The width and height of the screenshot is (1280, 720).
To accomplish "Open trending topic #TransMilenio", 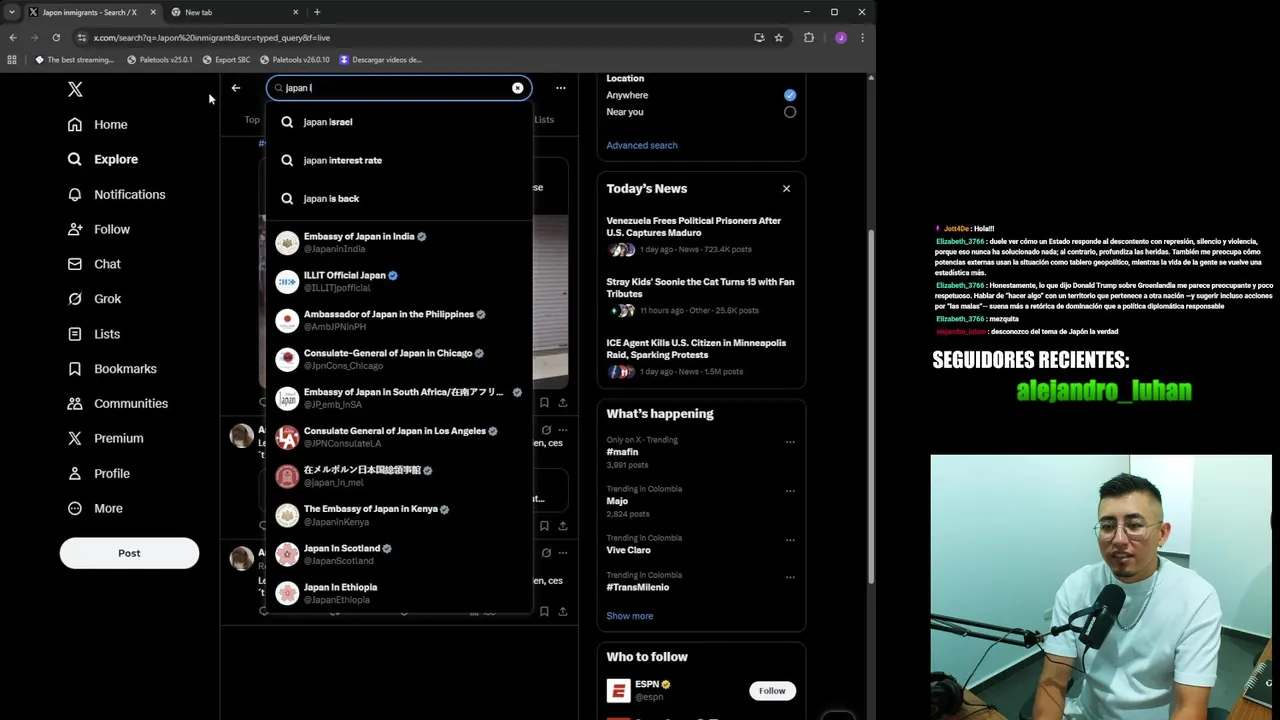I will [x=637, y=587].
